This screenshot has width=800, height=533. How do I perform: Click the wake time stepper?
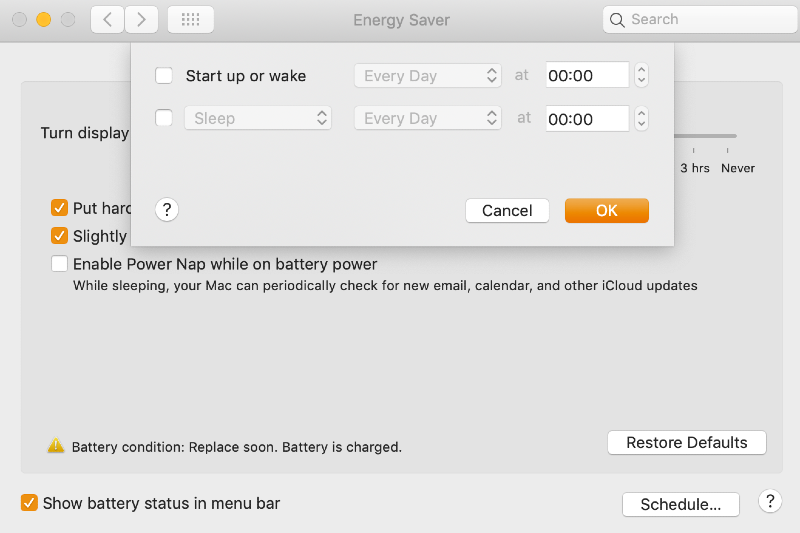coord(641,75)
